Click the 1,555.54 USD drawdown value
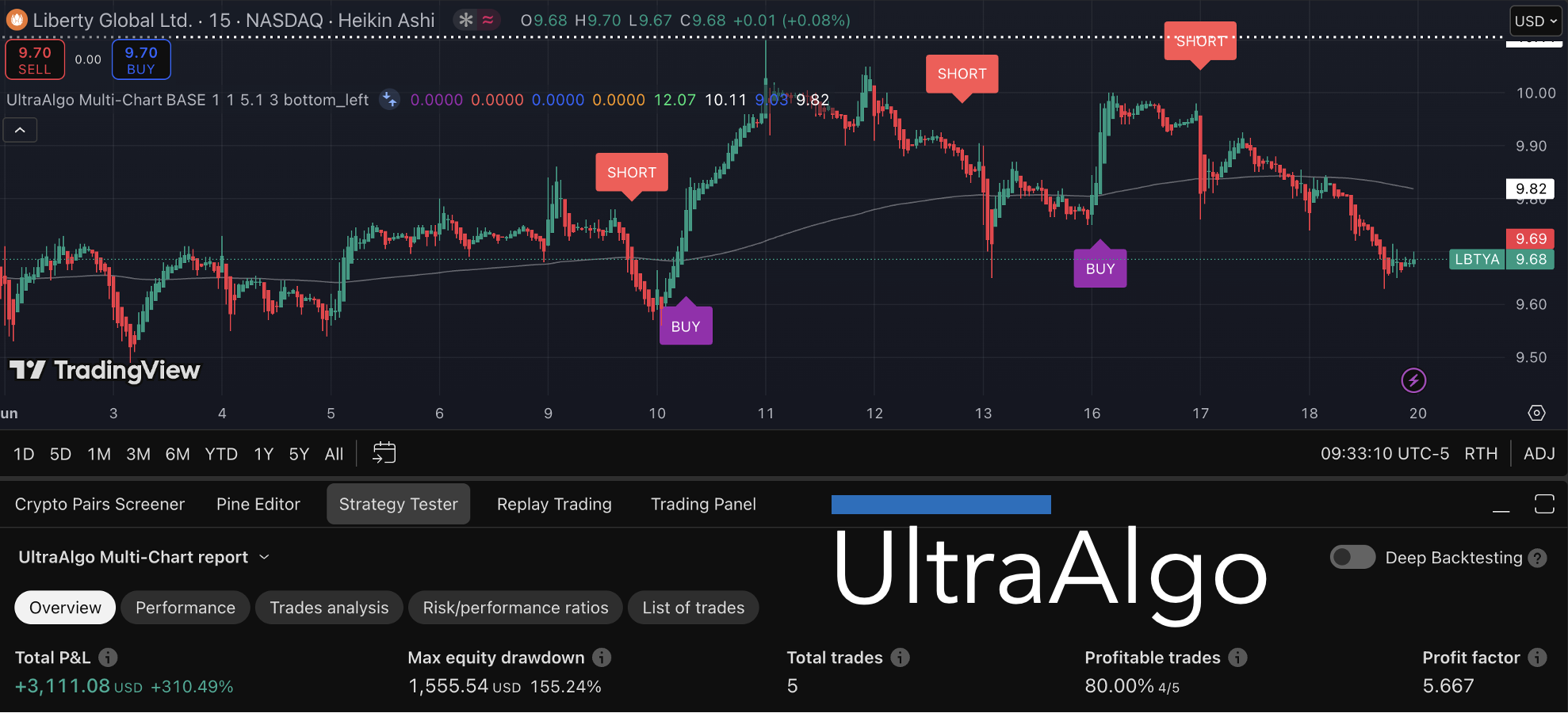1568x713 pixels. point(465,686)
